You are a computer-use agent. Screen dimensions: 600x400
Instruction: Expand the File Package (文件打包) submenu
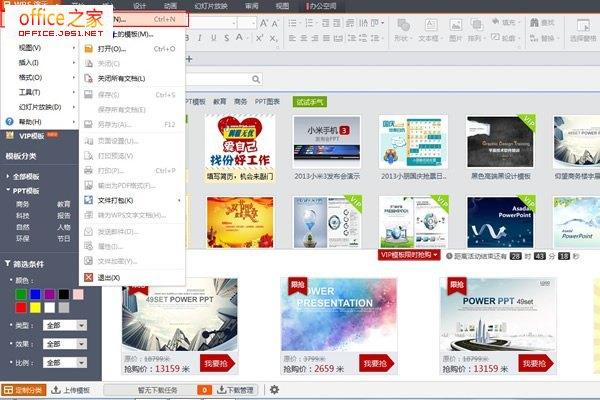tap(179, 200)
